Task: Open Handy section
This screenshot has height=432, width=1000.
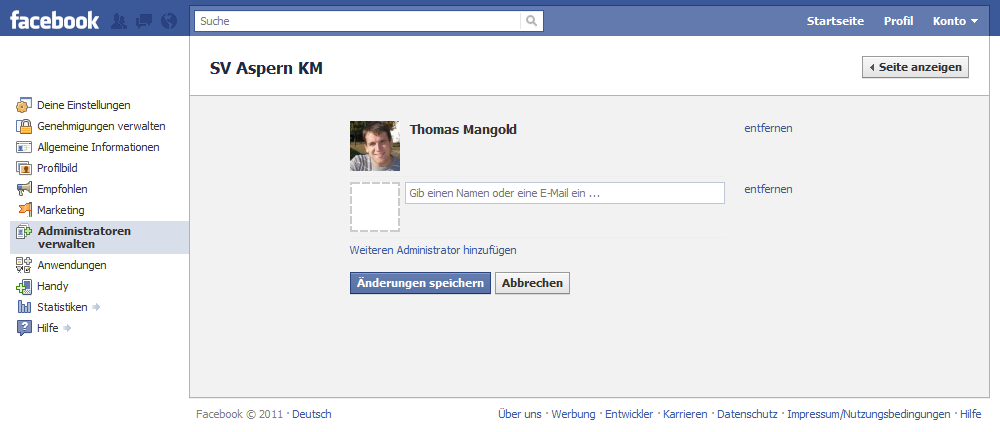Action: 53,286
